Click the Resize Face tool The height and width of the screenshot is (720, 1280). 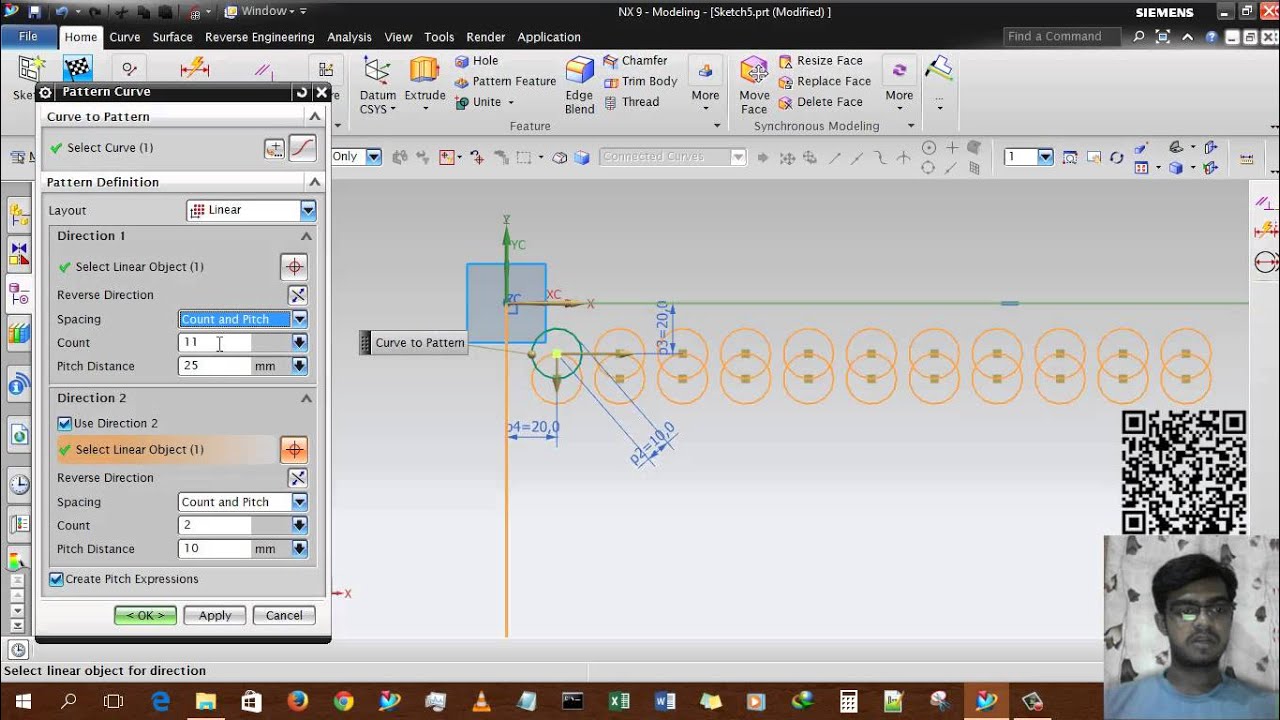click(820, 60)
